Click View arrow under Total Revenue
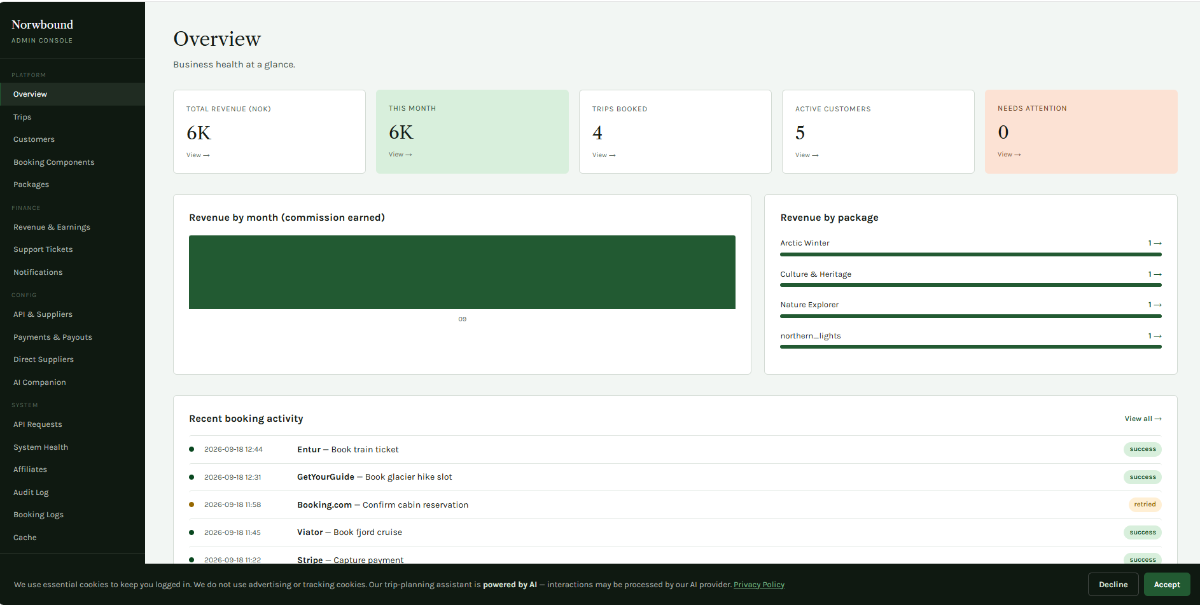Image resolution: width=1200 pixels, height=605 pixels. pyautogui.click(x=198, y=155)
